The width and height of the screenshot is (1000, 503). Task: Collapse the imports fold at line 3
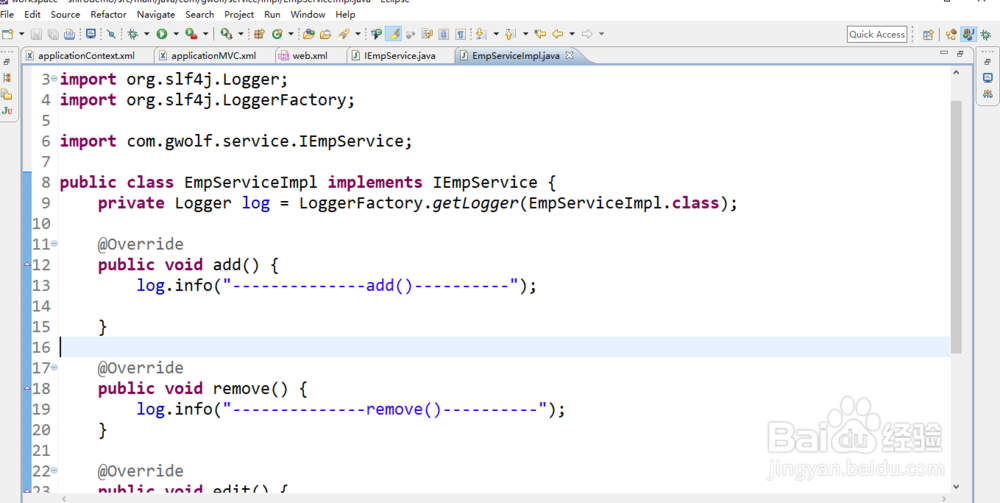tap(54, 80)
